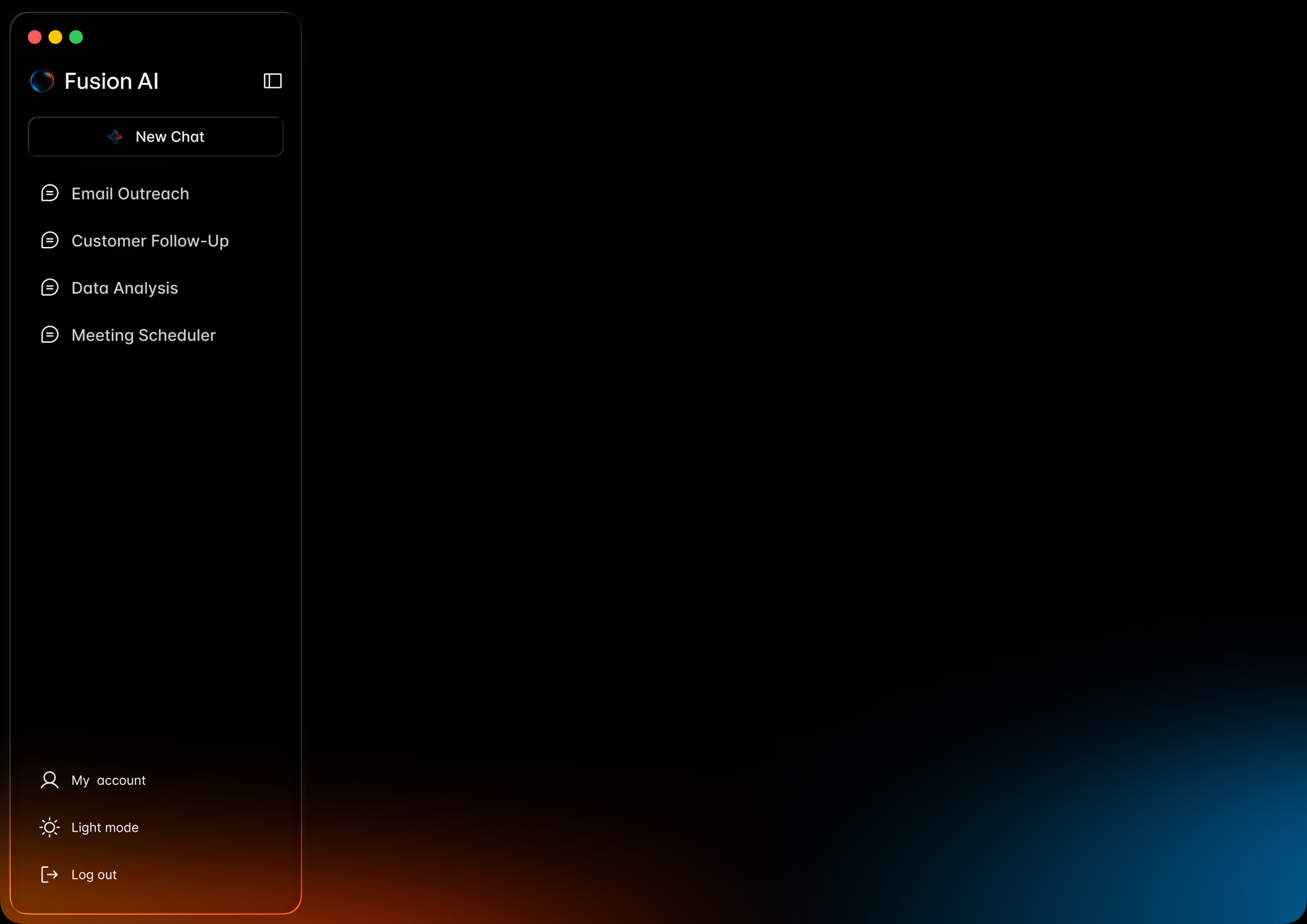This screenshot has height=924, width=1307.
Task: Open the Customer Follow-Up conversation
Action: click(x=150, y=241)
